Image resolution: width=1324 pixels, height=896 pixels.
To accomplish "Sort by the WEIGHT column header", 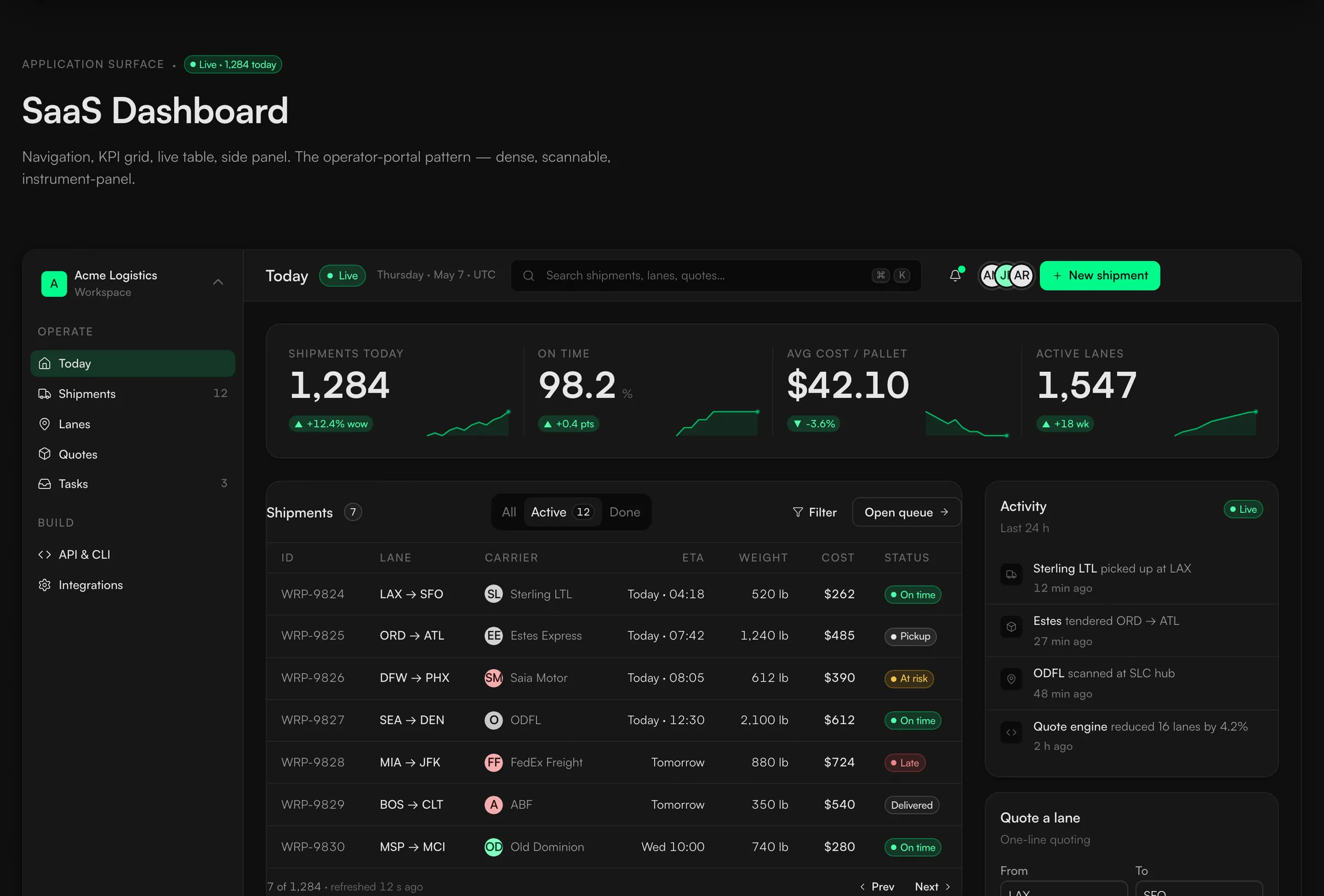I will (764, 557).
